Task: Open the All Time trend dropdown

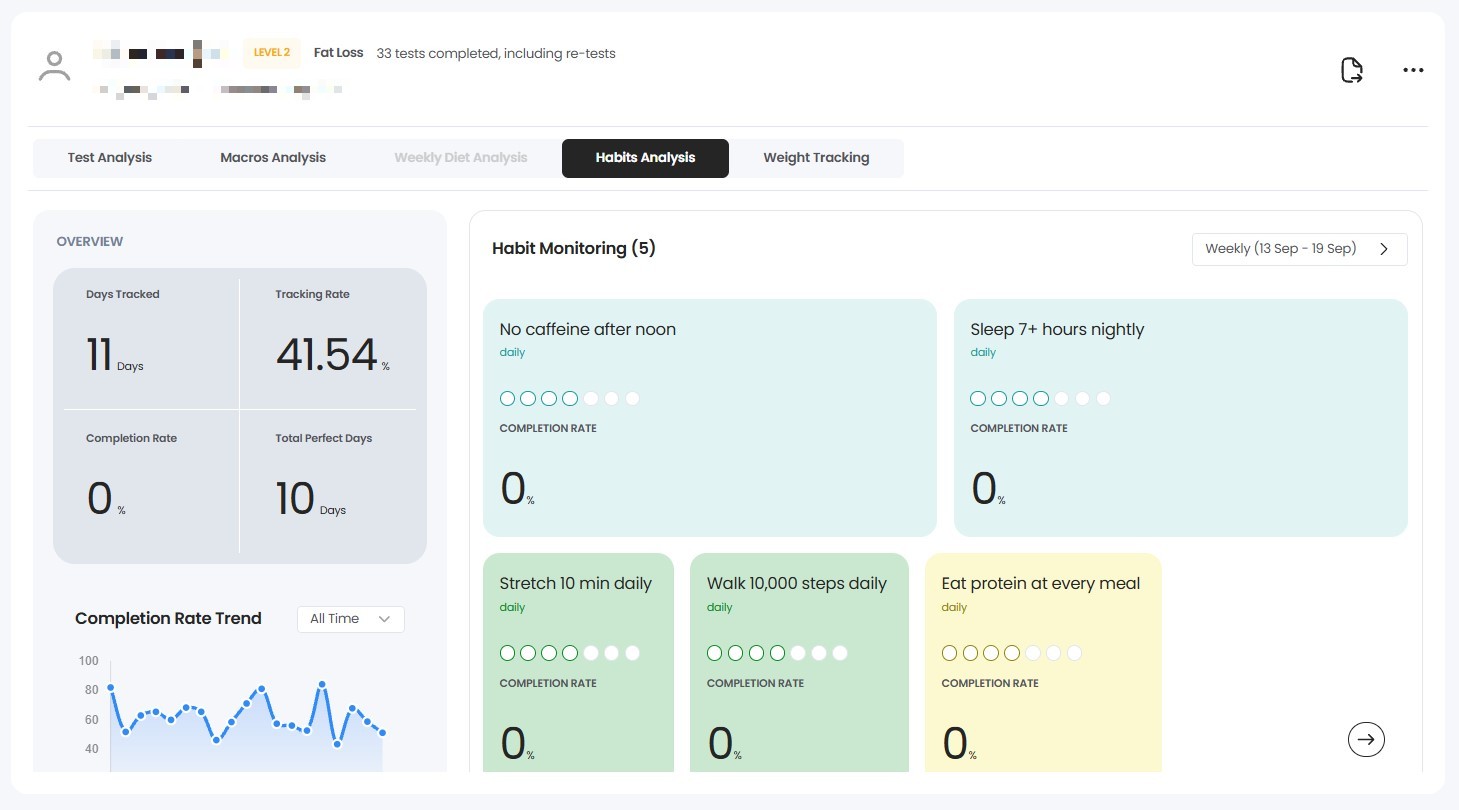Action: point(351,619)
